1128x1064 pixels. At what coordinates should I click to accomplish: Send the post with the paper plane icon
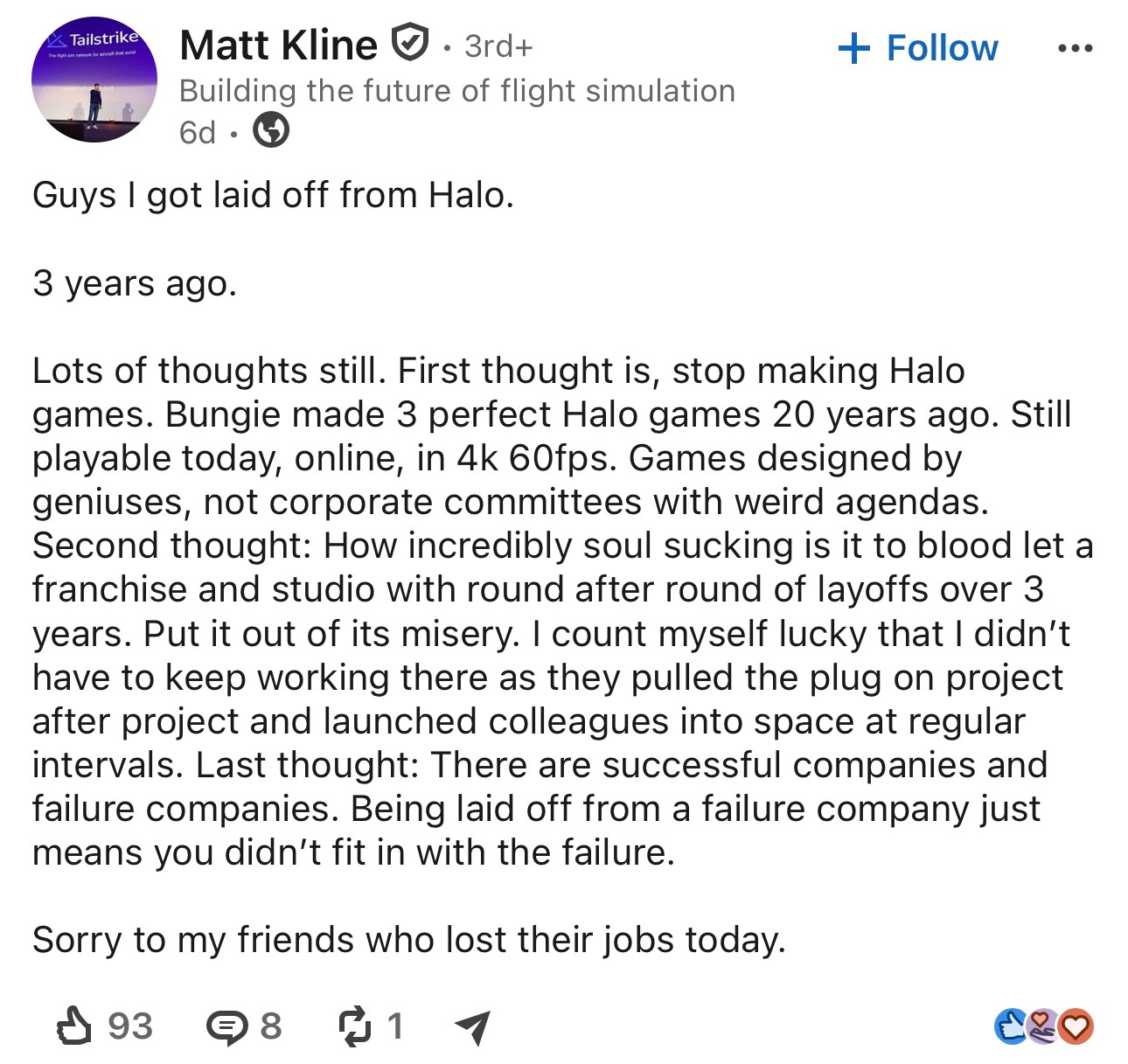point(473,1027)
